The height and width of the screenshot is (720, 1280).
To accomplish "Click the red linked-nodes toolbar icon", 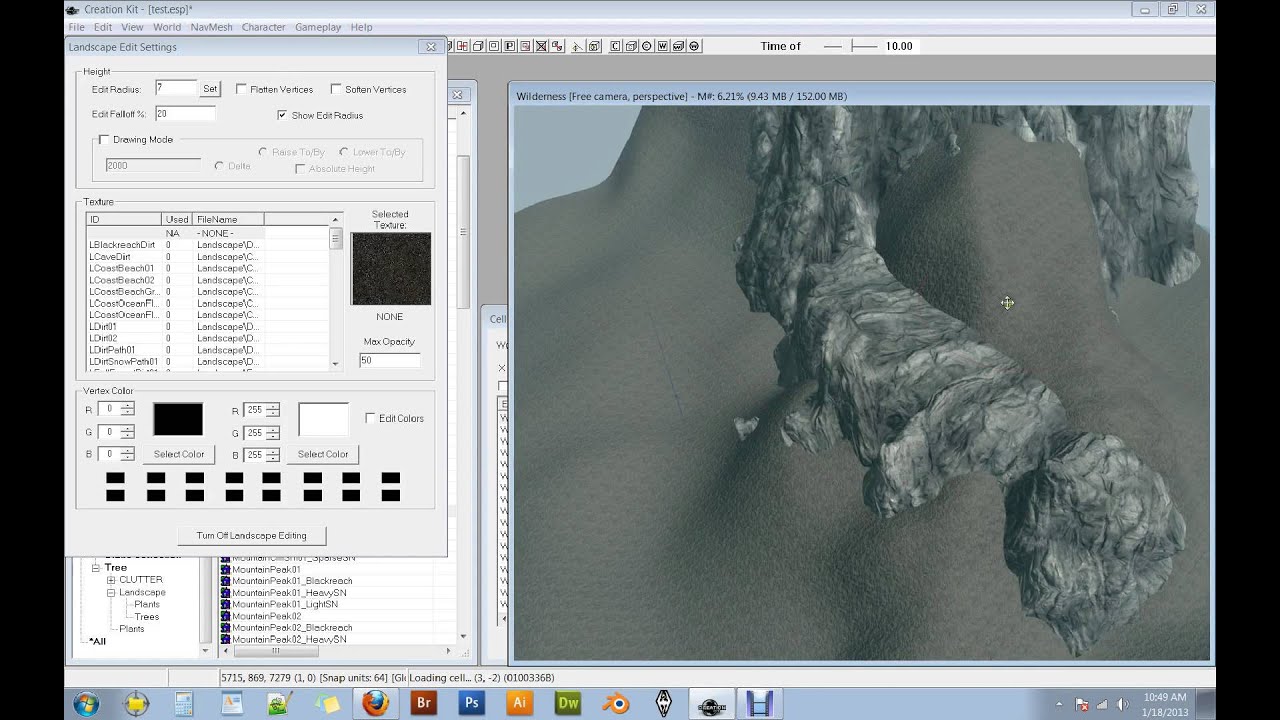I will click(x=558, y=46).
